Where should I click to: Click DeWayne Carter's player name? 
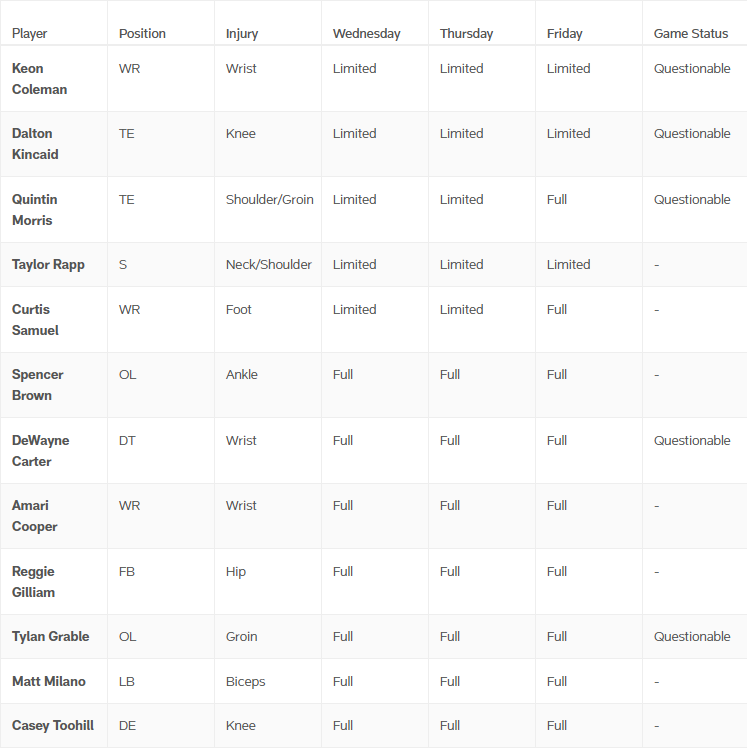pos(40,451)
